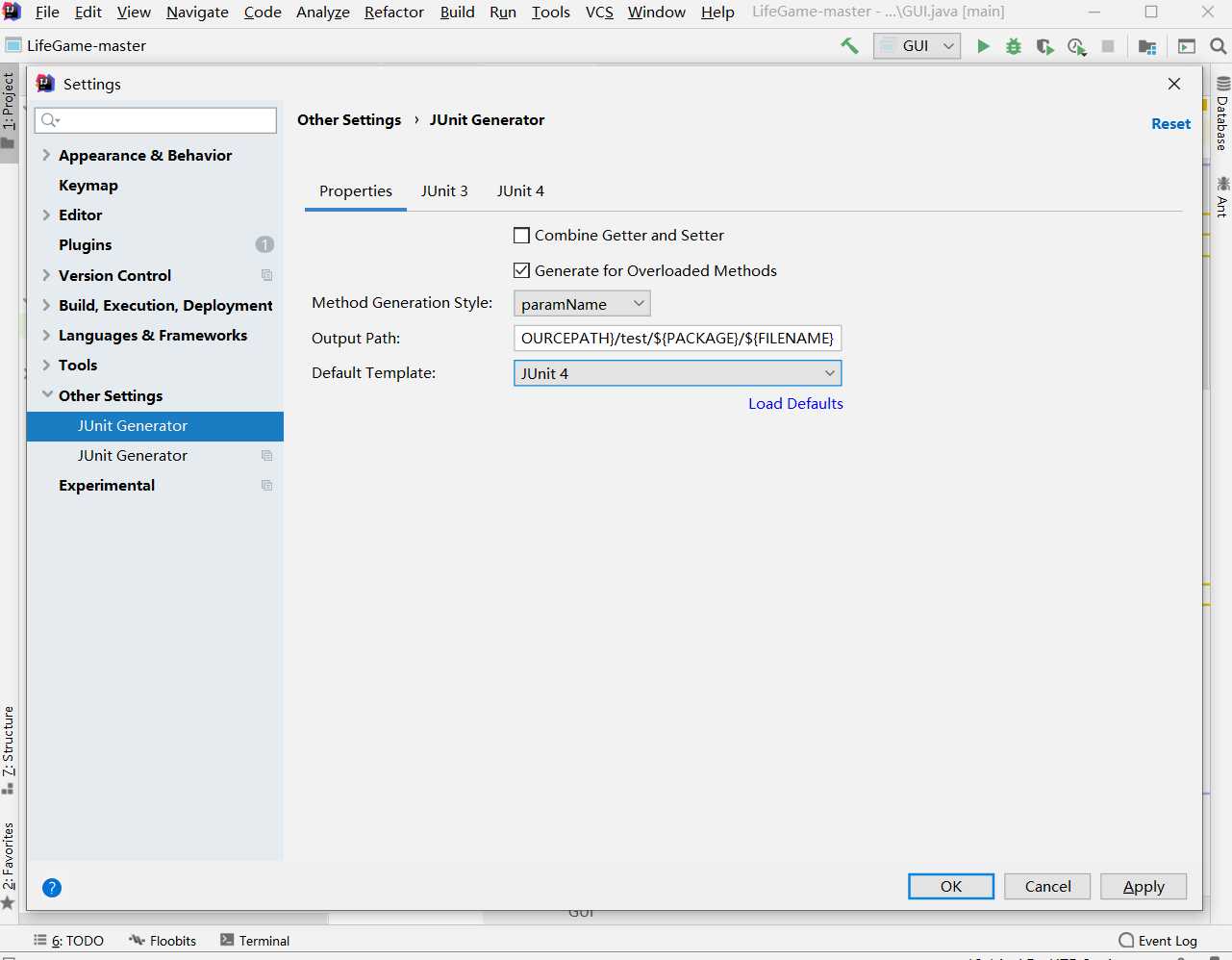Expand Version Control settings node
This screenshot has height=960, width=1232.
pos(46,275)
